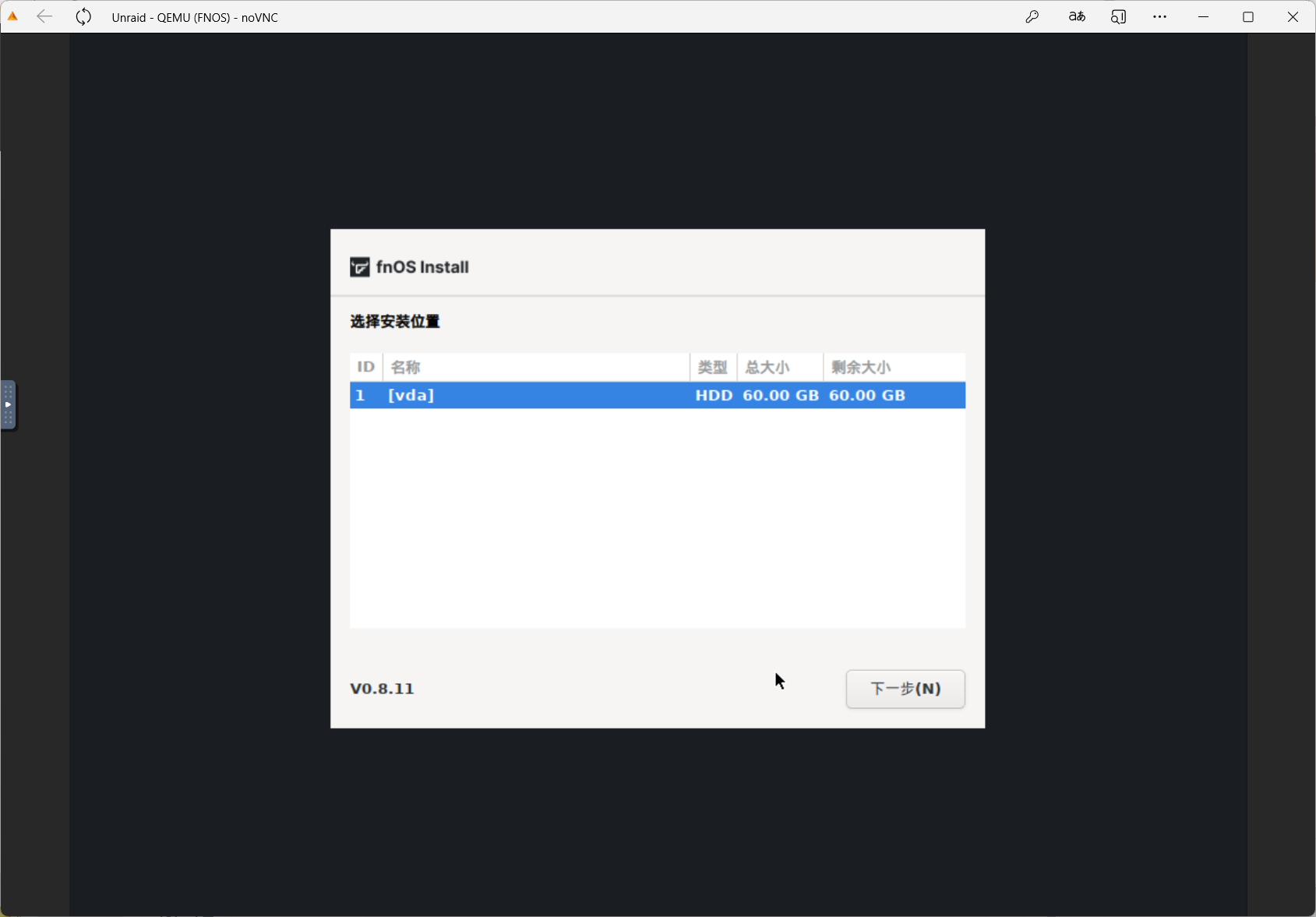This screenshot has width=1316, height=917.
Task: Open the three-dots more options menu
Action: (x=1159, y=16)
